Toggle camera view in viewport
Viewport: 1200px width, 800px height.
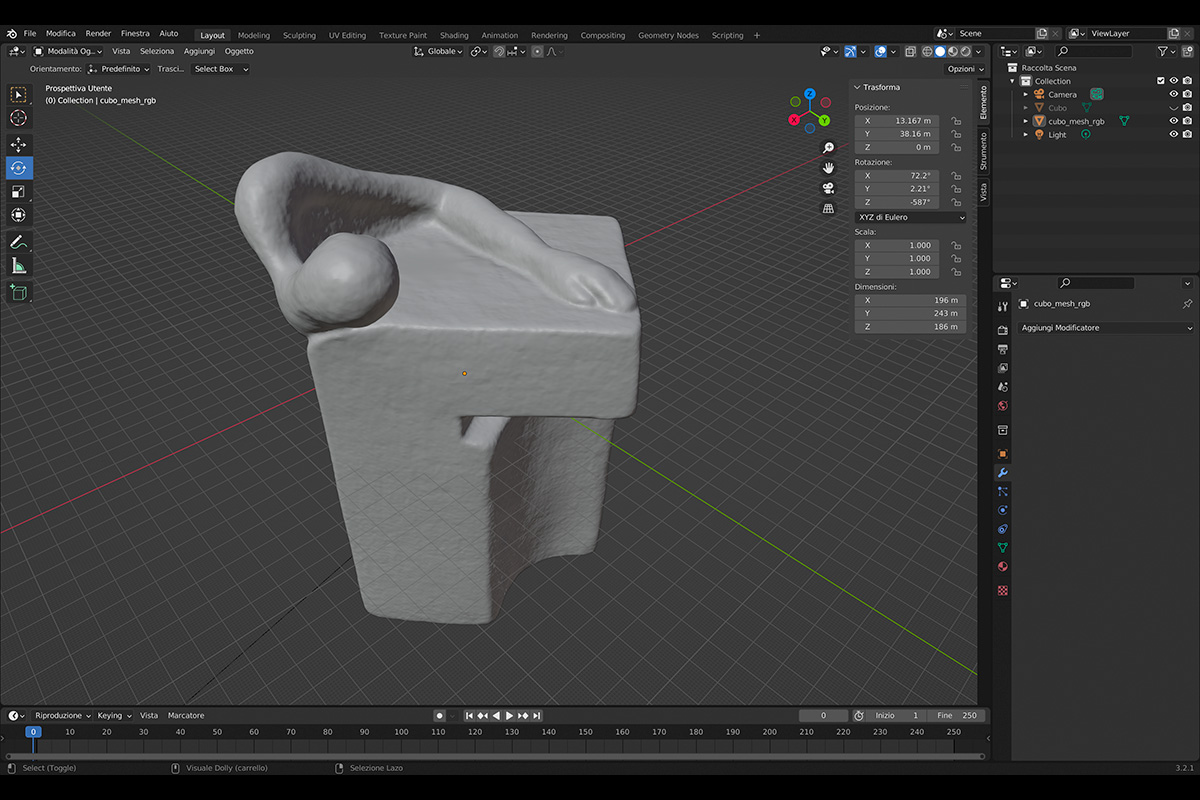click(x=828, y=188)
